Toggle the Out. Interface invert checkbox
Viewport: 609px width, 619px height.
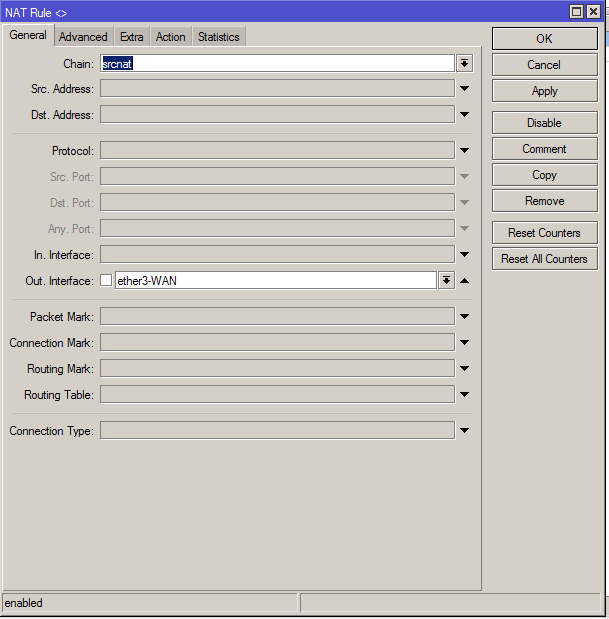click(x=106, y=280)
